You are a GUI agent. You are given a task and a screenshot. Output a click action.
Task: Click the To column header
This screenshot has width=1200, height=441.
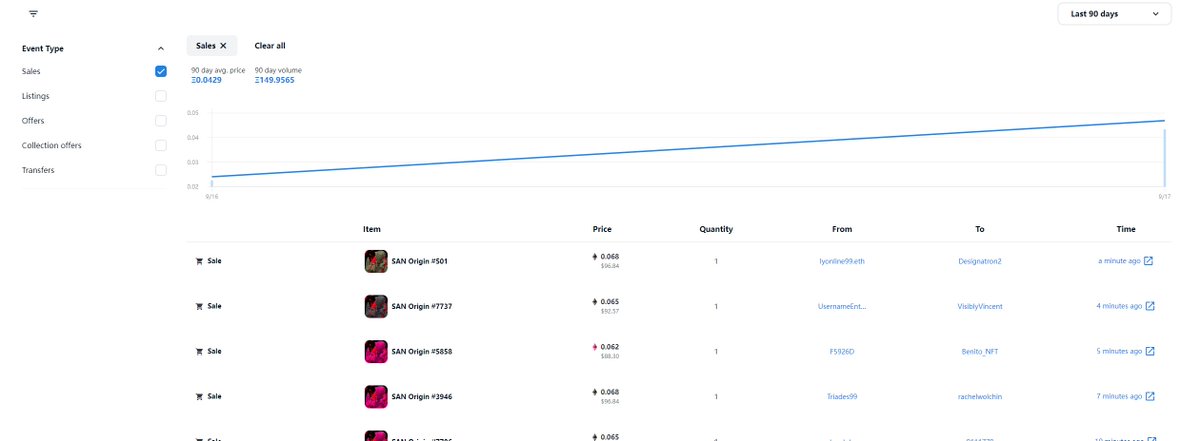coord(979,229)
